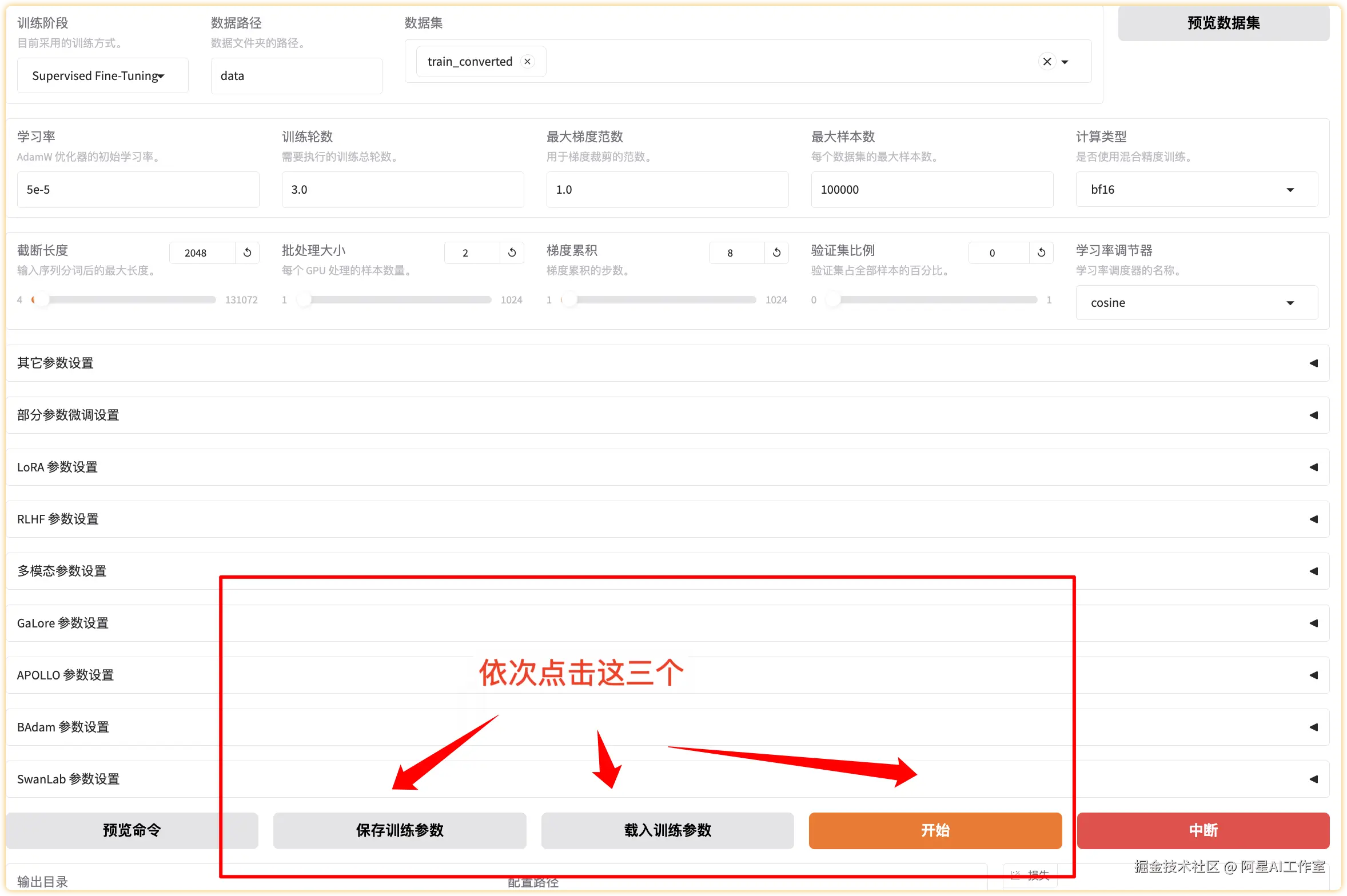Image resolution: width=1347 pixels, height=896 pixels.
Task: Click the 学习率 input field
Action: [138, 190]
